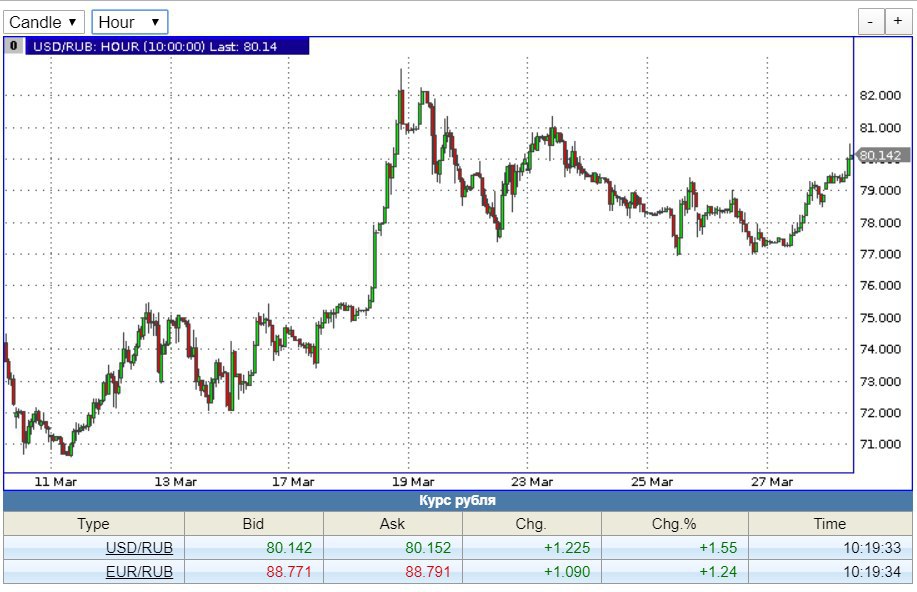Click the 19 Mar date label
The image size is (917, 592).
tap(413, 482)
